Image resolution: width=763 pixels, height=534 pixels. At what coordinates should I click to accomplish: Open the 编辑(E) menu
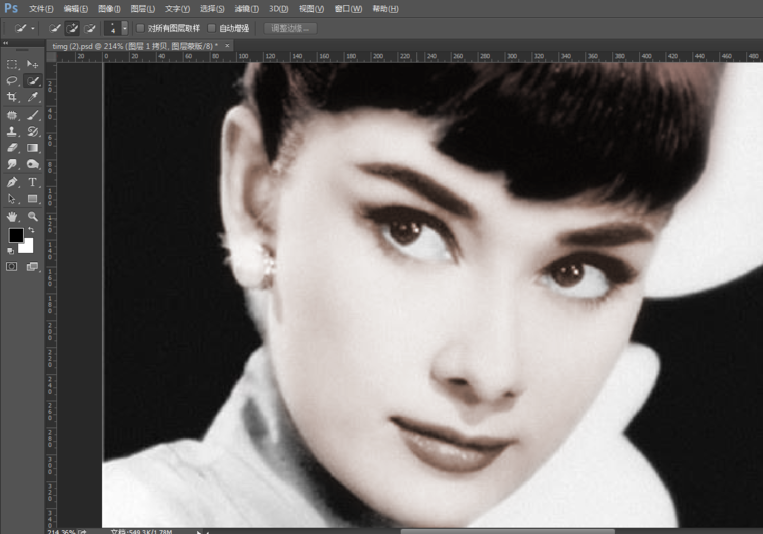click(x=76, y=9)
